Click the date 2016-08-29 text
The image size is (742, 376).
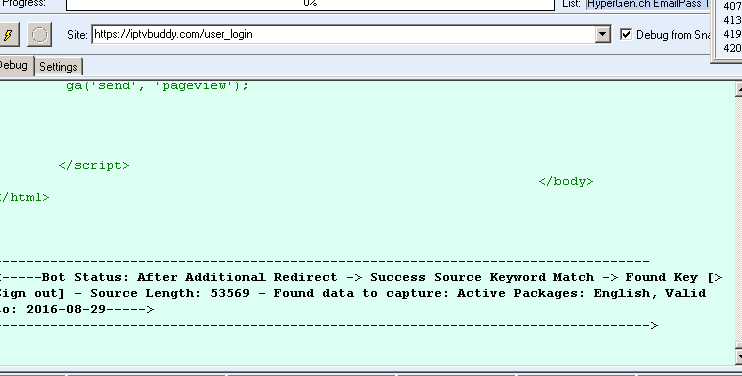[66, 309]
